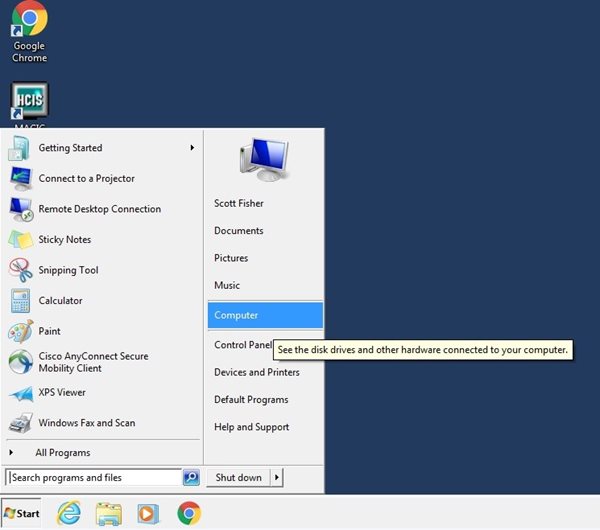Expand the Getting Started submenu arrow
This screenshot has height=530, width=600.
click(x=192, y=148)
